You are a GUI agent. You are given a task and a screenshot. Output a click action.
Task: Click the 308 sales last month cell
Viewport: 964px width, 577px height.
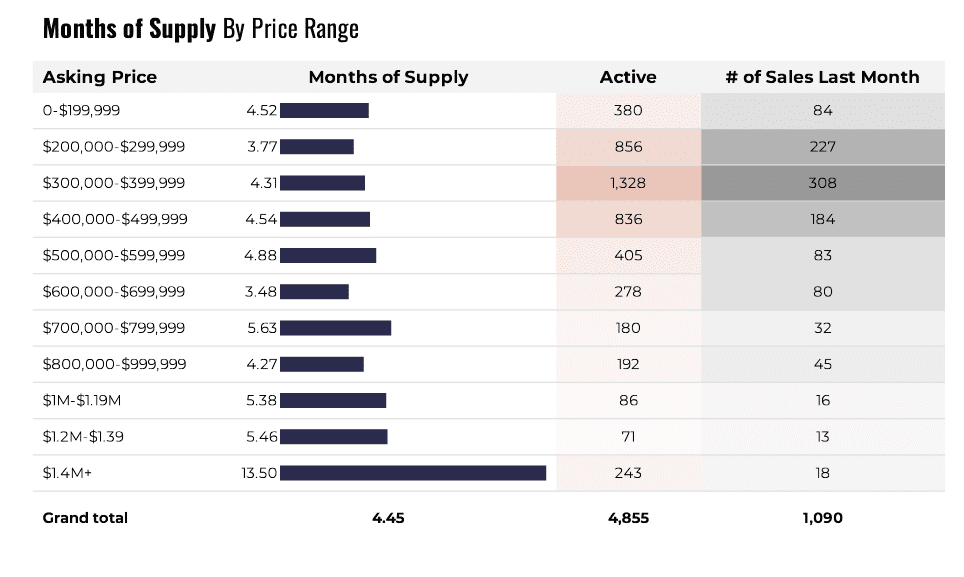[x=823, y=183]
